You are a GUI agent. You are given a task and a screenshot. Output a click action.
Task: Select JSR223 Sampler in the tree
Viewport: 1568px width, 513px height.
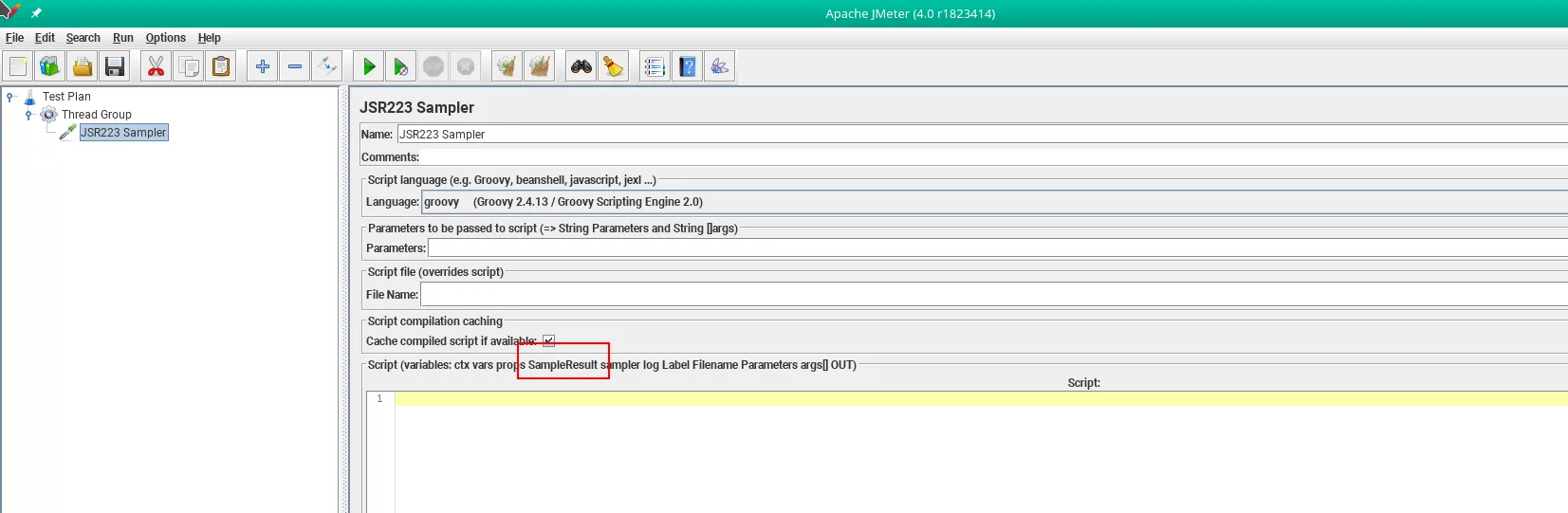coord(123,133)
